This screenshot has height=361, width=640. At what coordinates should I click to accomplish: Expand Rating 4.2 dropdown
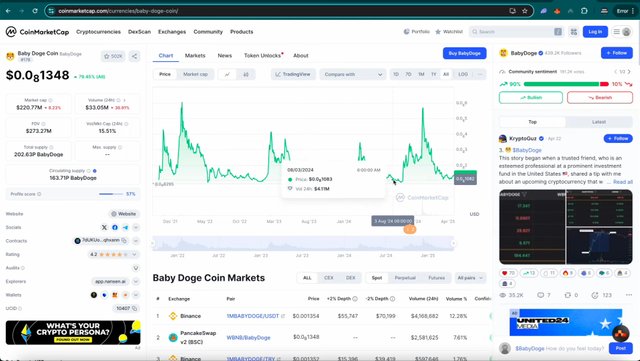tap(134, 254)
